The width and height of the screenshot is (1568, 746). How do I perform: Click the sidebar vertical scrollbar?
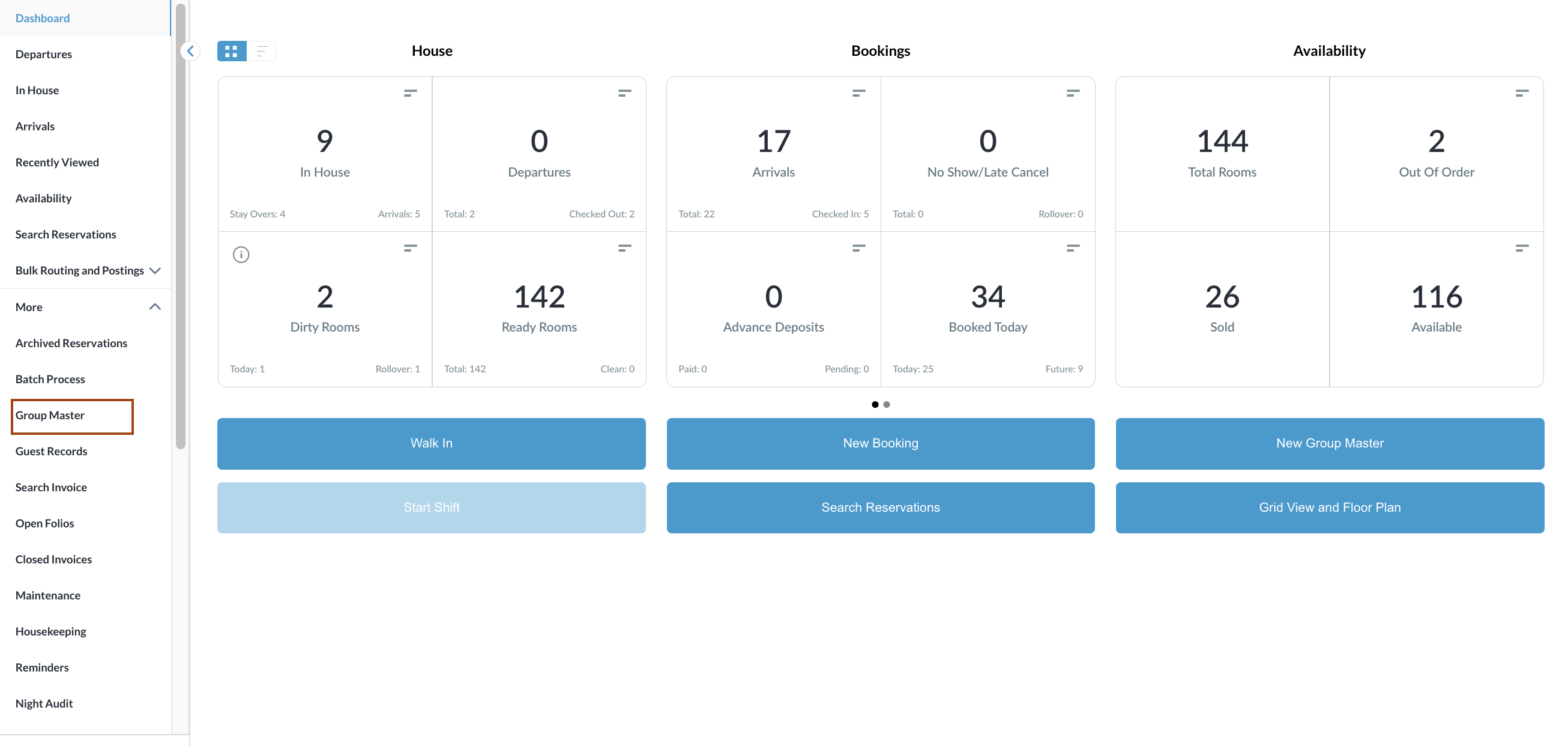180,225
